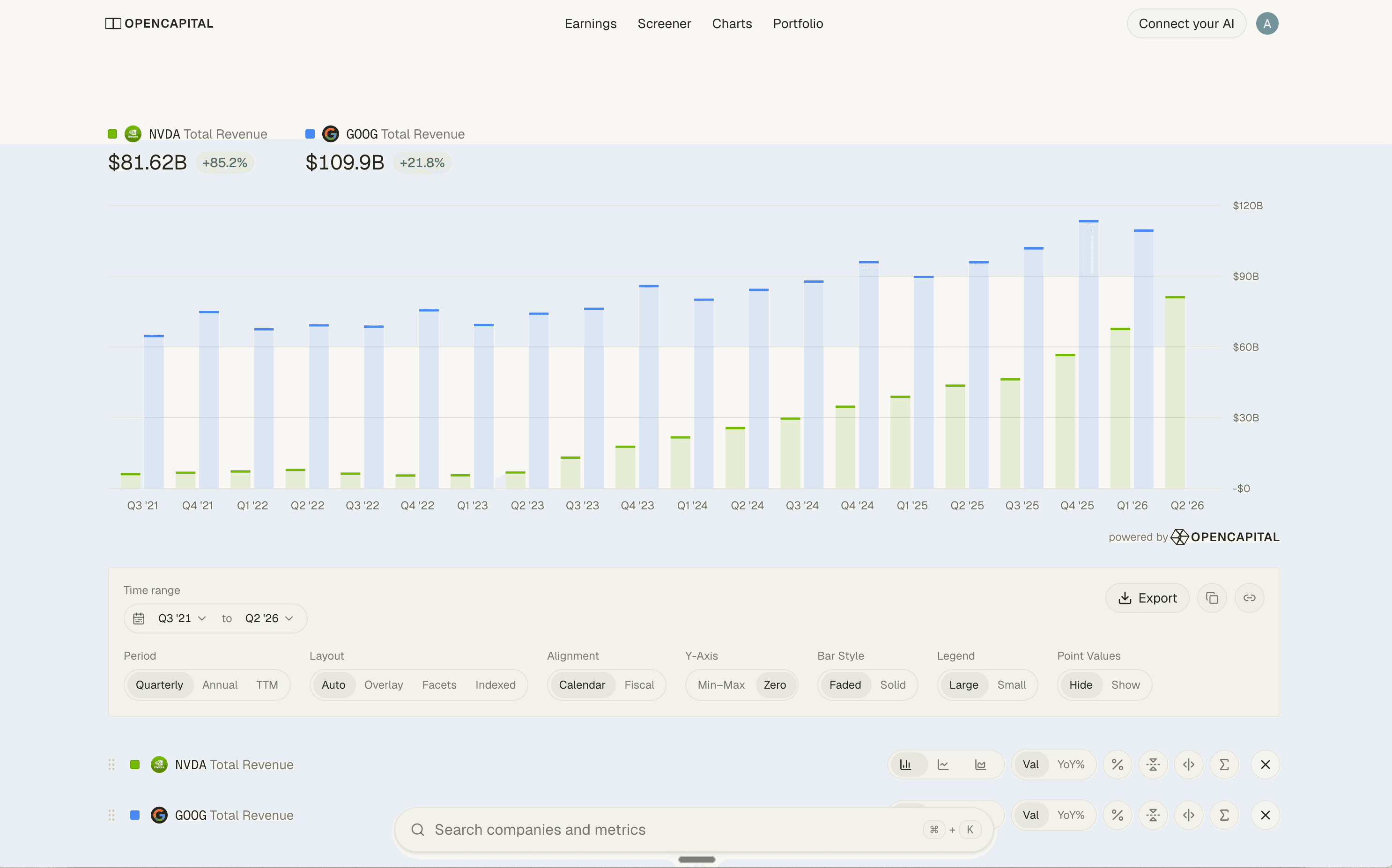Click GOOG blue color swatch in list
Image resolution: width=1392 pixels, height=868 pixels.
(135, 815)
